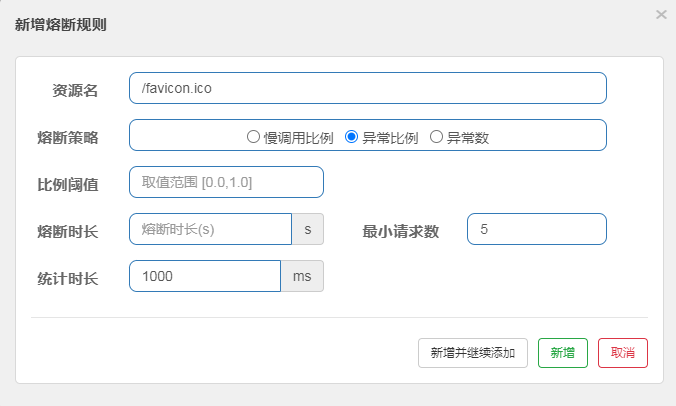This screenshot has width=676, height=406.
Task: Click the 资源名 field label
Action: click(75, 91)
